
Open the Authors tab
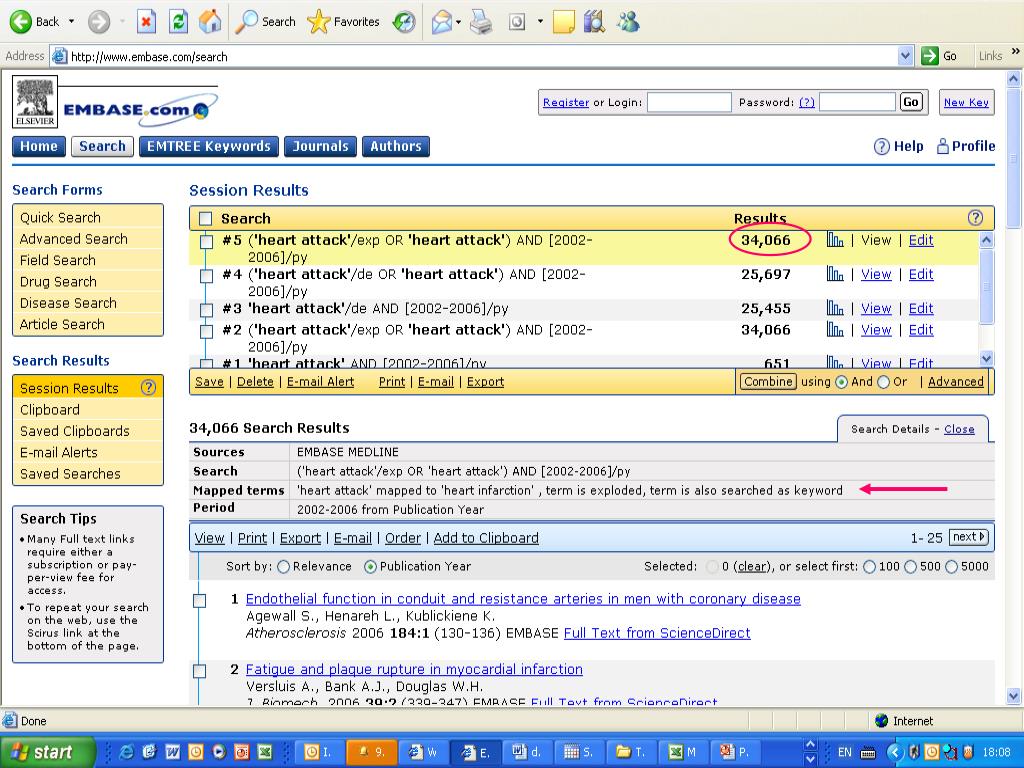(x=396, y=146)
